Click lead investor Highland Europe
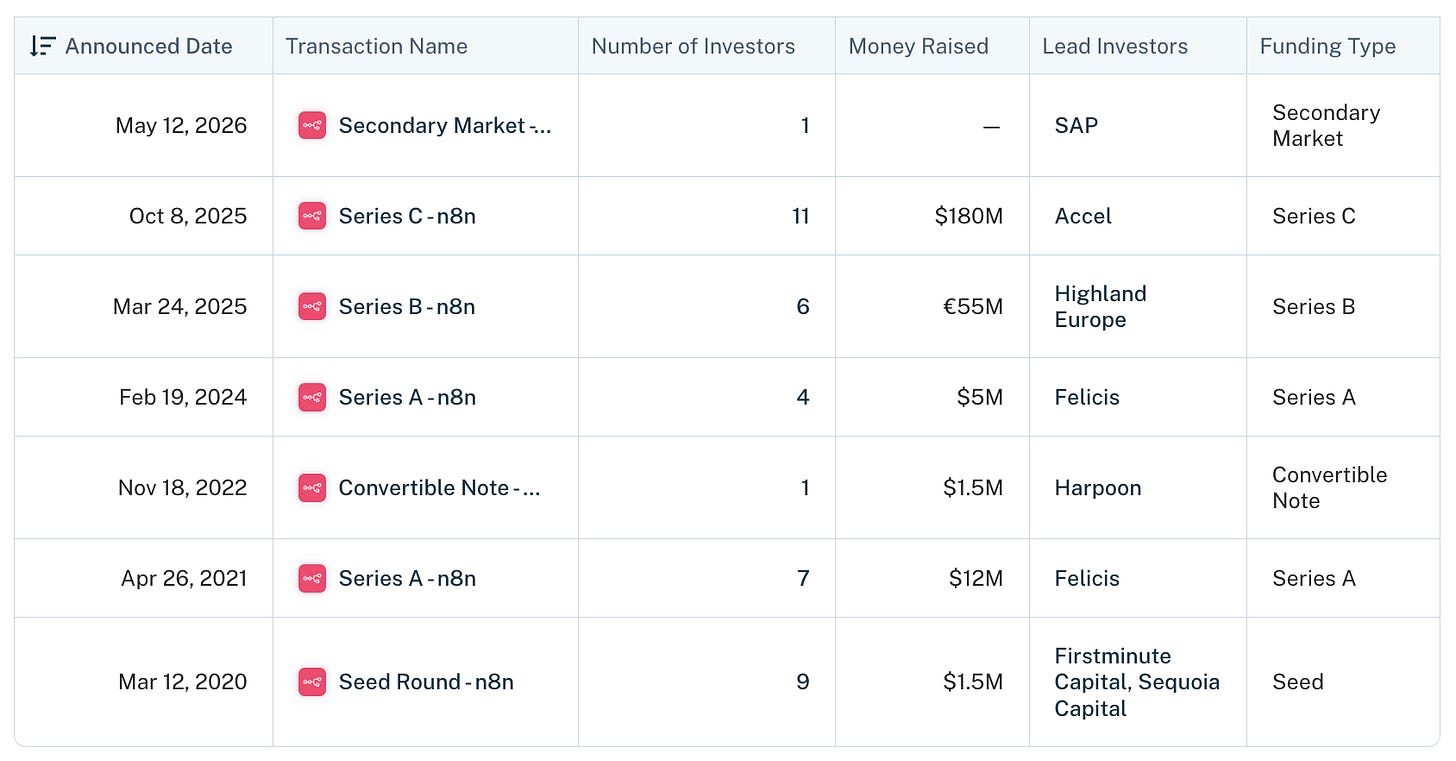Viewport: 1456px width, 761px height. coord(1100,306)
